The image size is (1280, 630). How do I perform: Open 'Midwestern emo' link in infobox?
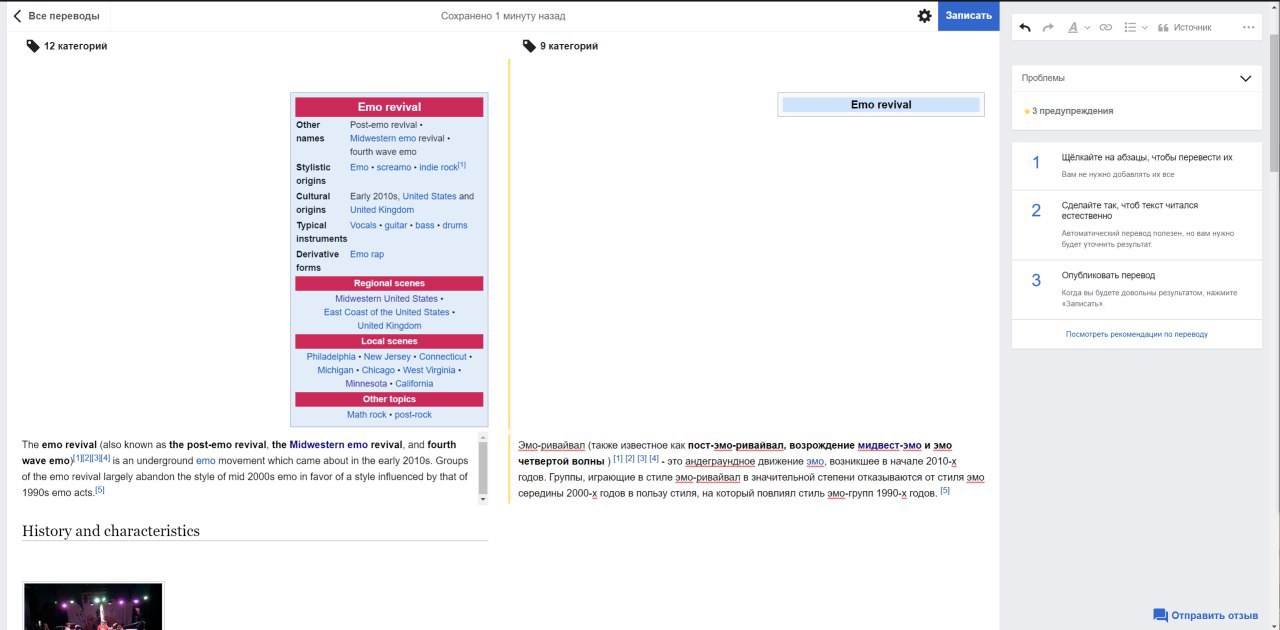point(383,138)
